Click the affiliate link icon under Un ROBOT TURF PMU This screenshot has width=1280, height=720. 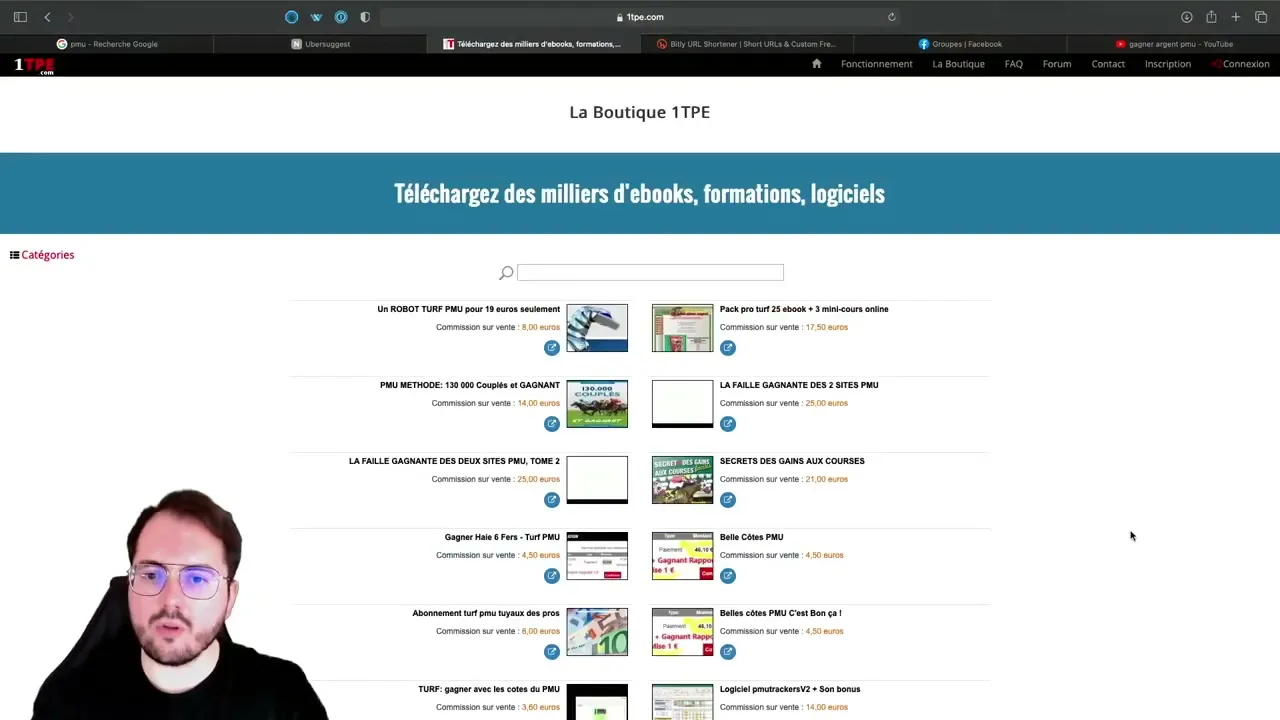click(552, 347)
